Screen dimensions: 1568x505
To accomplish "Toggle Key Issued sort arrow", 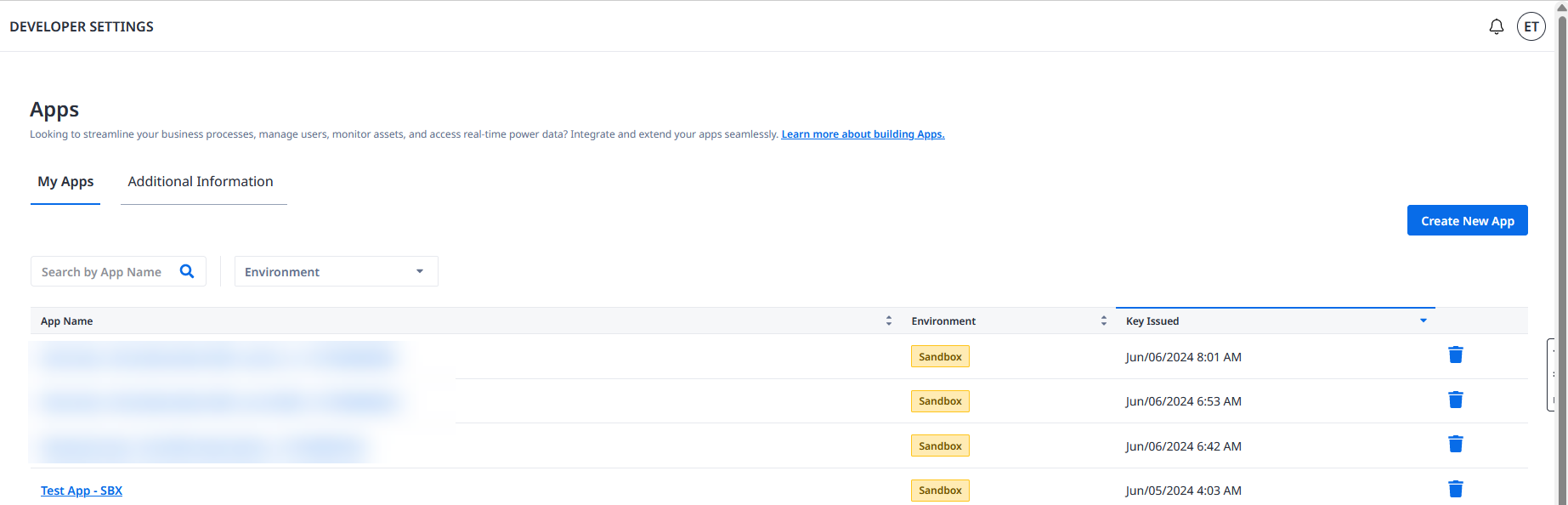I will click(x=1423, y=321).
